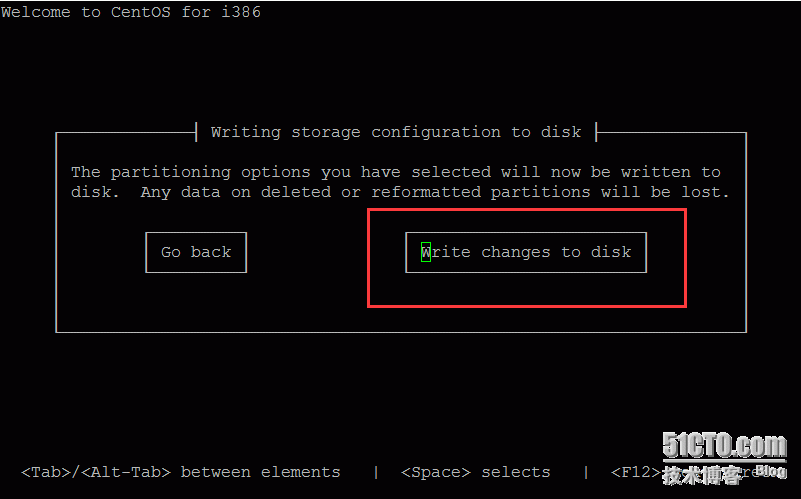Viewport: 801px width, 499px height.
Task: Click the Space selects hint
Action: pos(476,472)
